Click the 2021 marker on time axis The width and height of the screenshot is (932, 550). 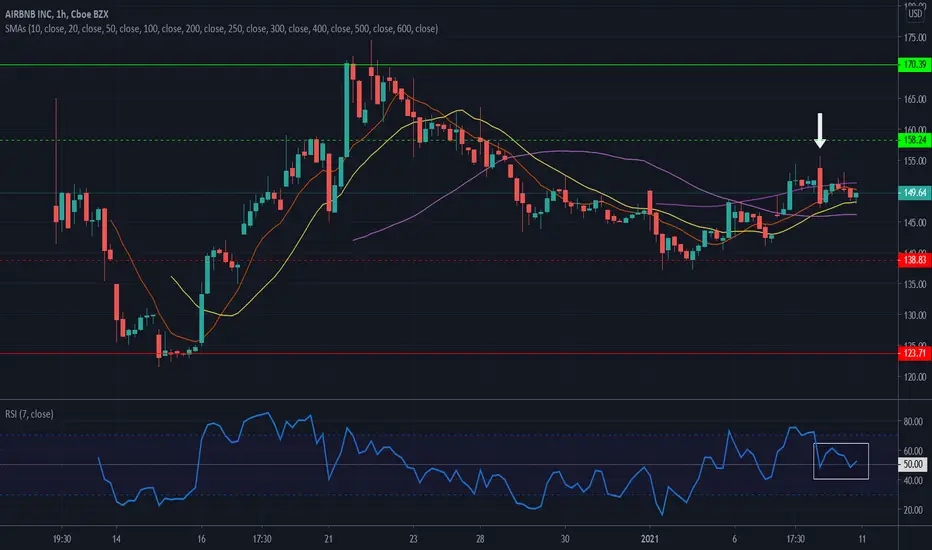coord(650,539)
